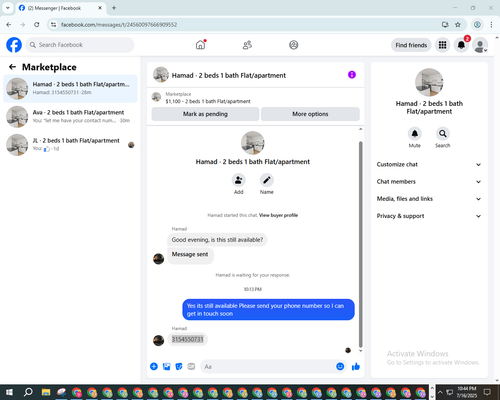The height and width of the screenshot is (400, 500).
Task: Show hidden system tray icons
Action: coord(440,392)
